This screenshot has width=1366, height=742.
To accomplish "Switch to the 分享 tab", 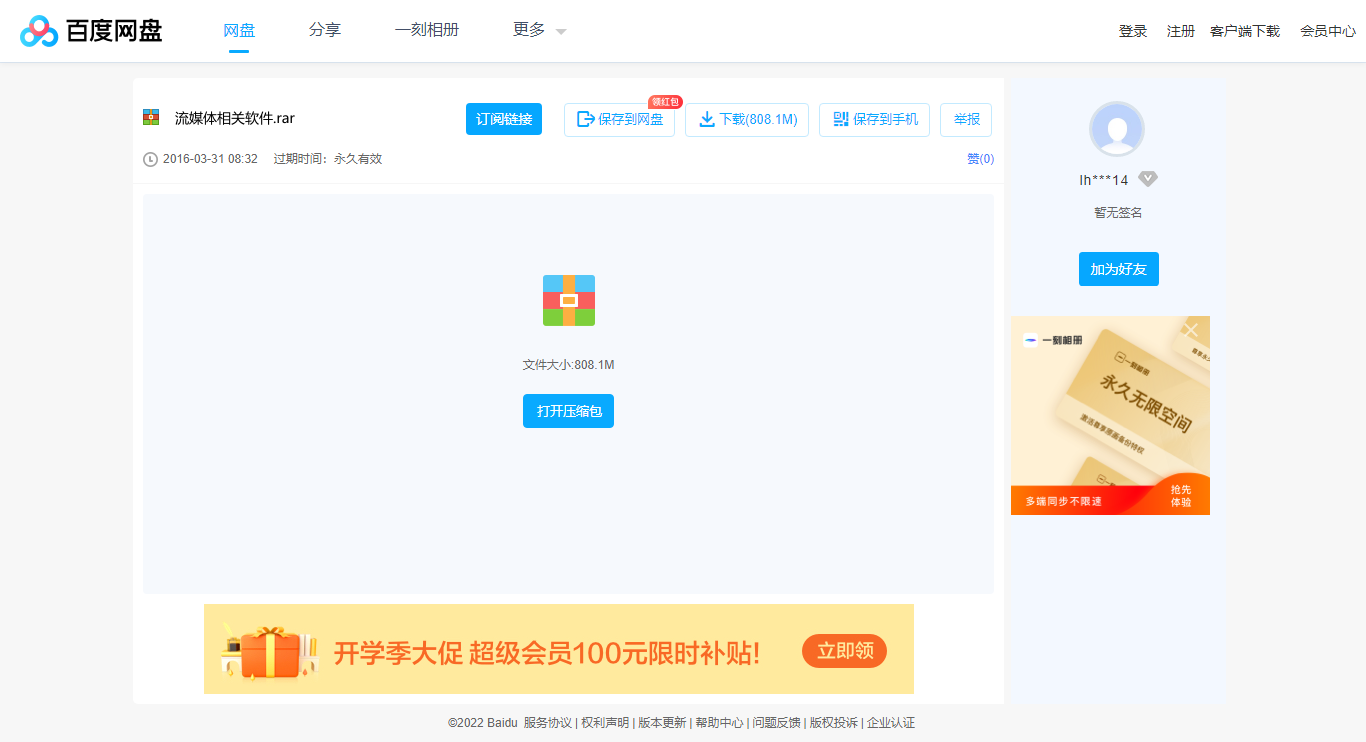I will [324, 30].
